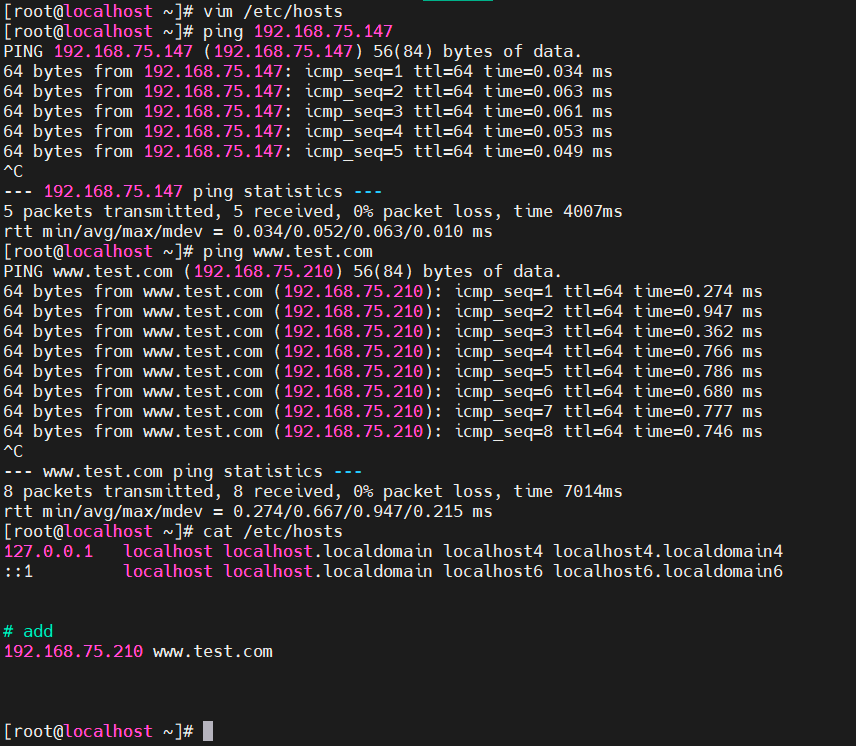The width and height of the screenshot is (856, 746).
Task: Select the "ping 192.168.75.147" command
Action: (298, 32)
